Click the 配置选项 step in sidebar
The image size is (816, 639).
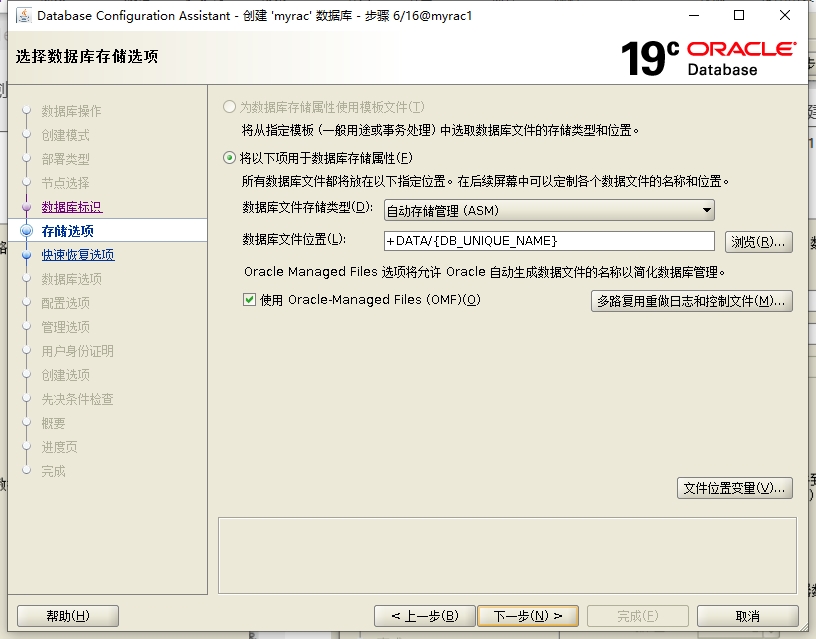(x=66, y=303)
